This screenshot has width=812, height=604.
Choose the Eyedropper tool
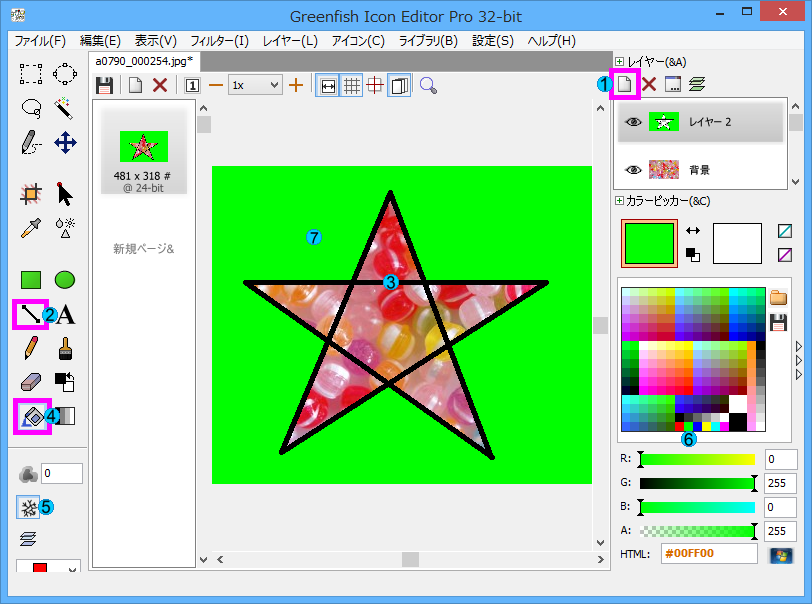(x=31, y=227)
